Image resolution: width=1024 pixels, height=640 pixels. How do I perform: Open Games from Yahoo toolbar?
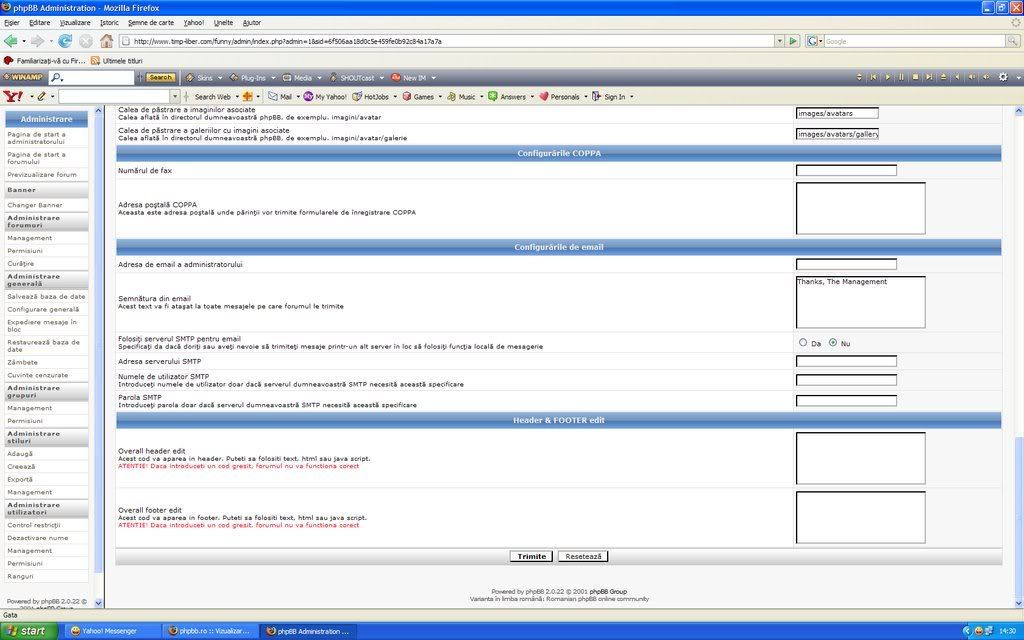tap(418, 97)
